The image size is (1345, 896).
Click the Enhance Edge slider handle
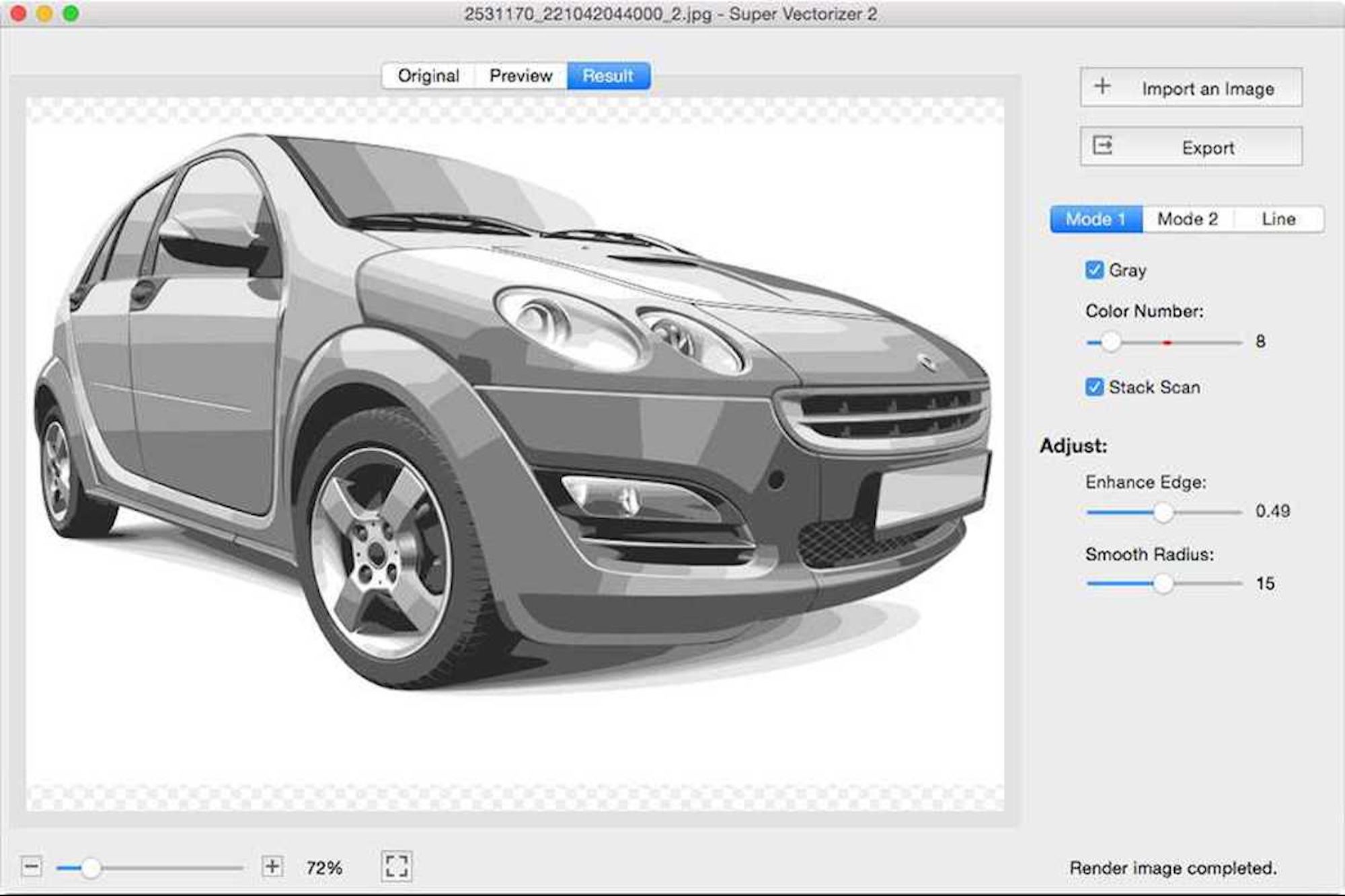[1165, 512]
